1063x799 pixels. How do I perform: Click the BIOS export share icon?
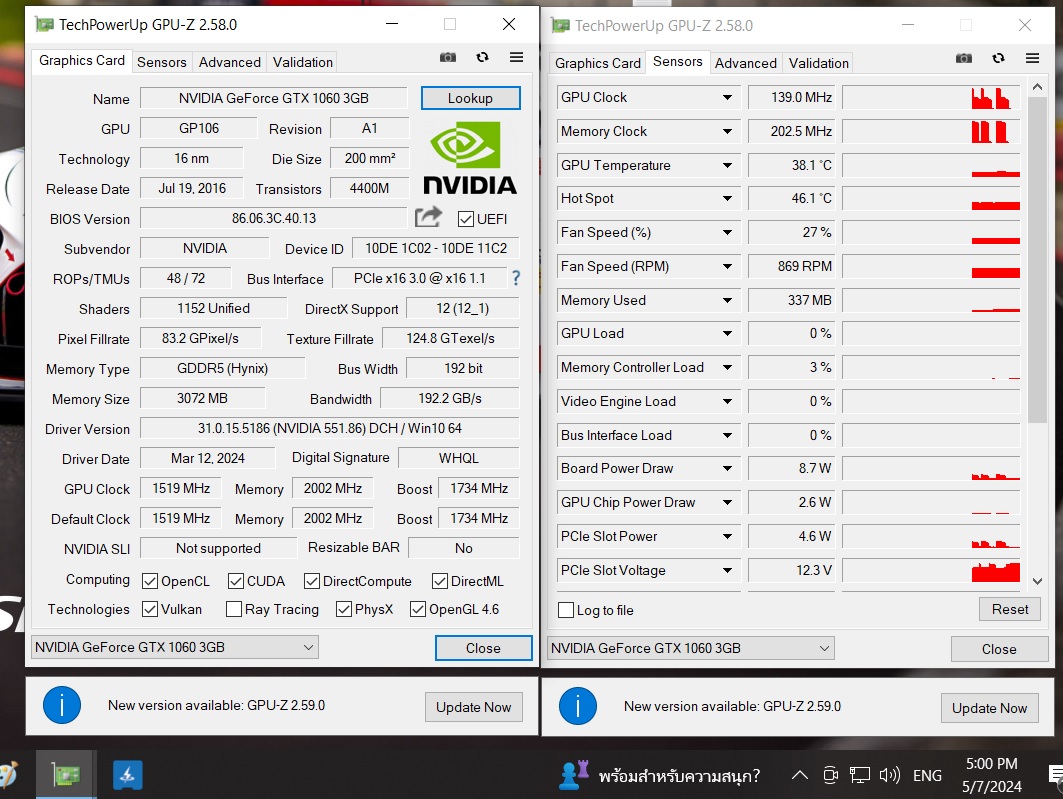click(x=428, y=217)
